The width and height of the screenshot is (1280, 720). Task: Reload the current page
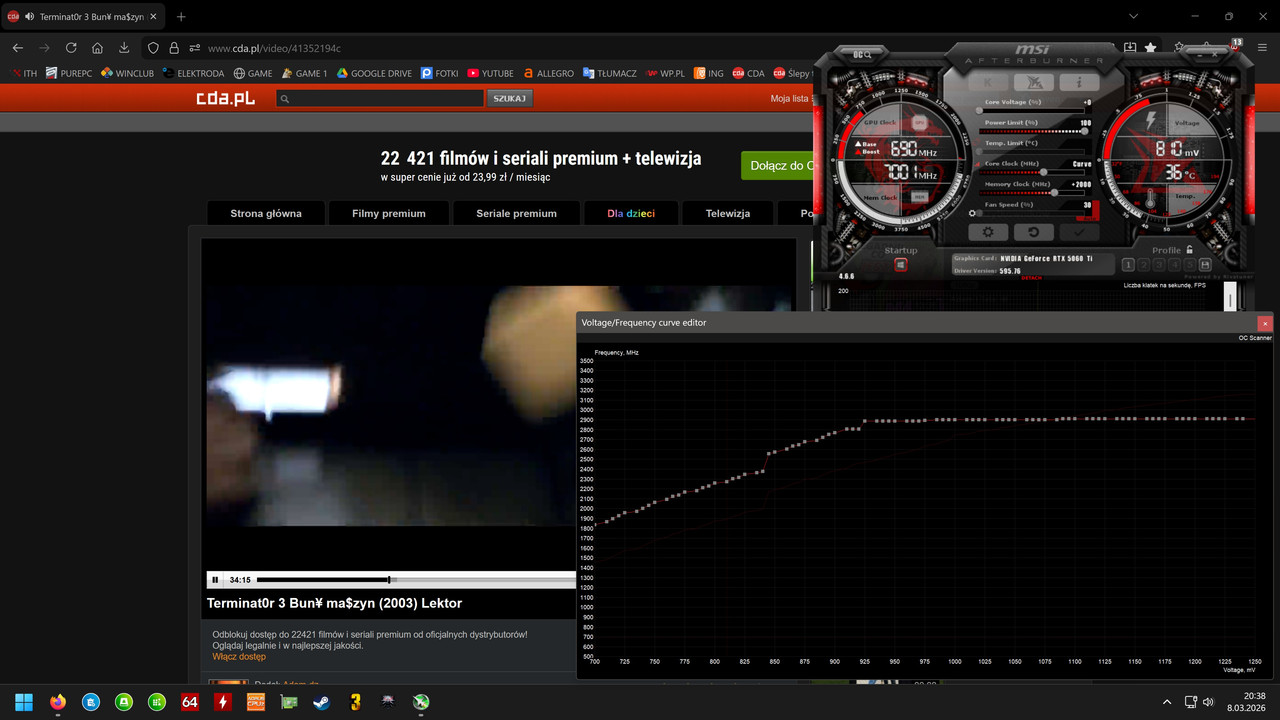[71, 48]
